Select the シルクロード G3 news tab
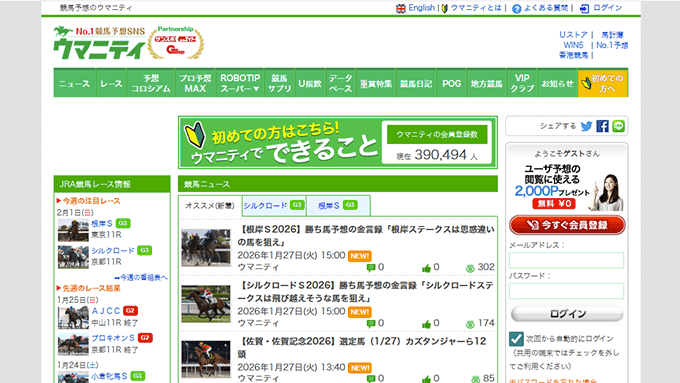Screen dimensions: 680x383 pyautogui.click(x=274, y=205)
